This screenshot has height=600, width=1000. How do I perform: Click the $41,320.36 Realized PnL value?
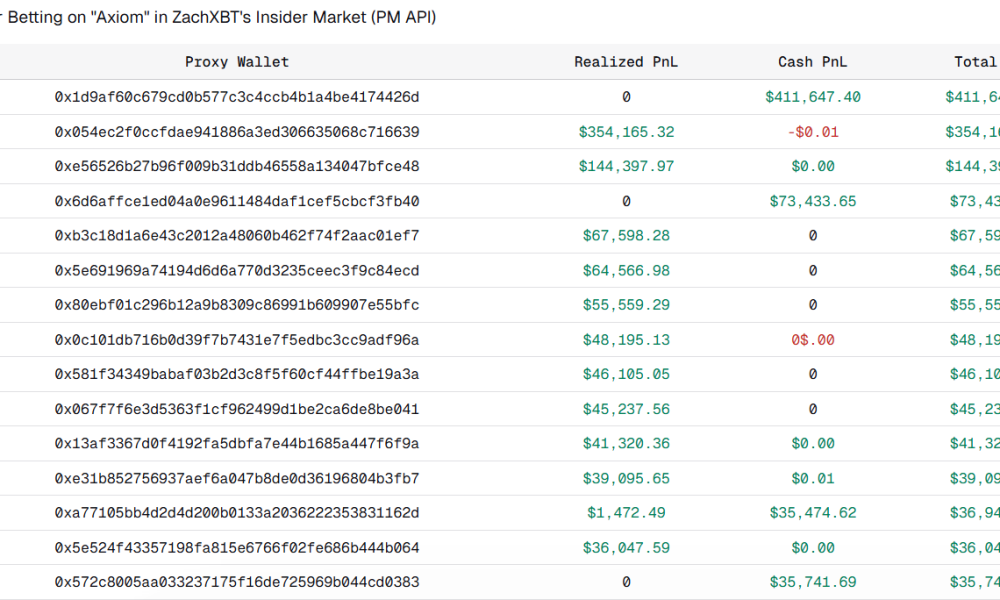click(x=626, y=443)
